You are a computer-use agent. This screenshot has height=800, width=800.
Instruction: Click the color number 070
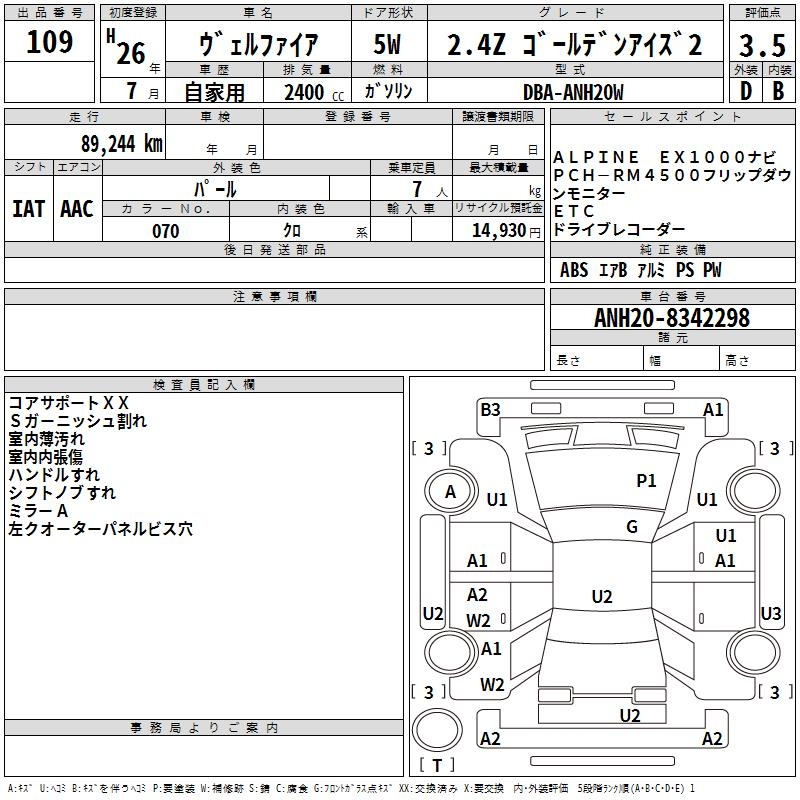(166, 231)
